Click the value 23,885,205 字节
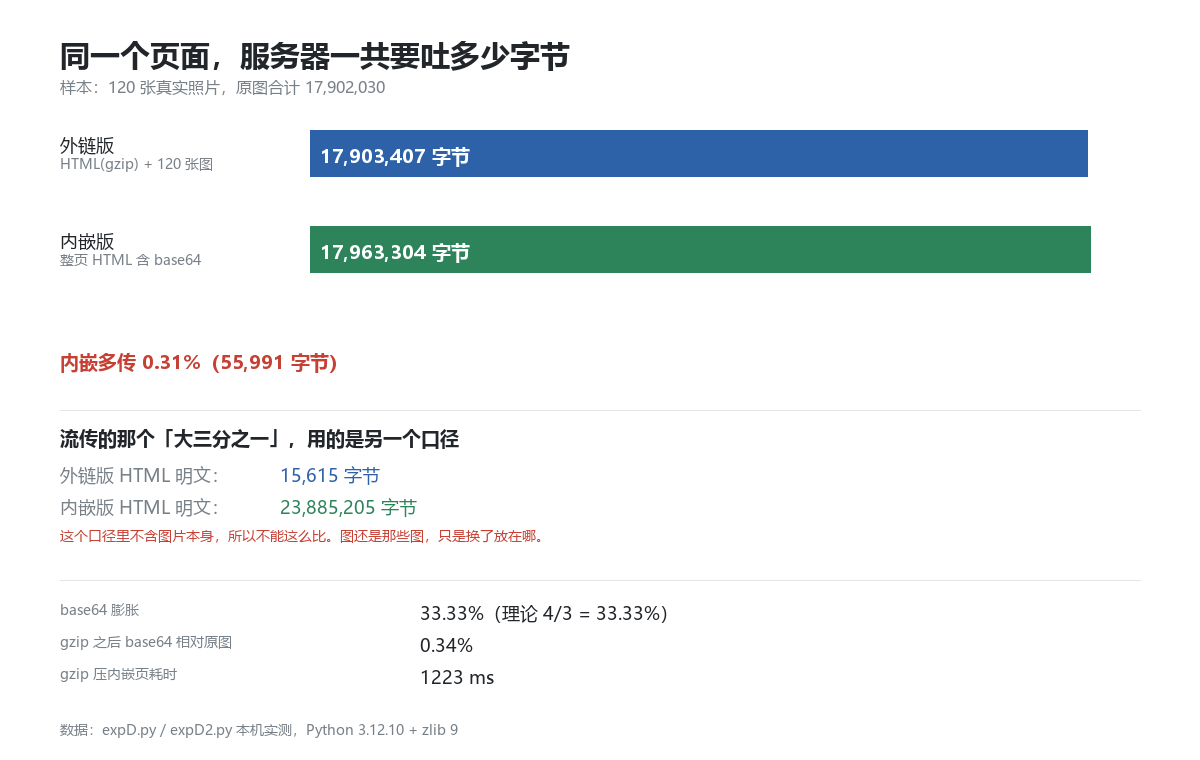 (x=348, y=508)
